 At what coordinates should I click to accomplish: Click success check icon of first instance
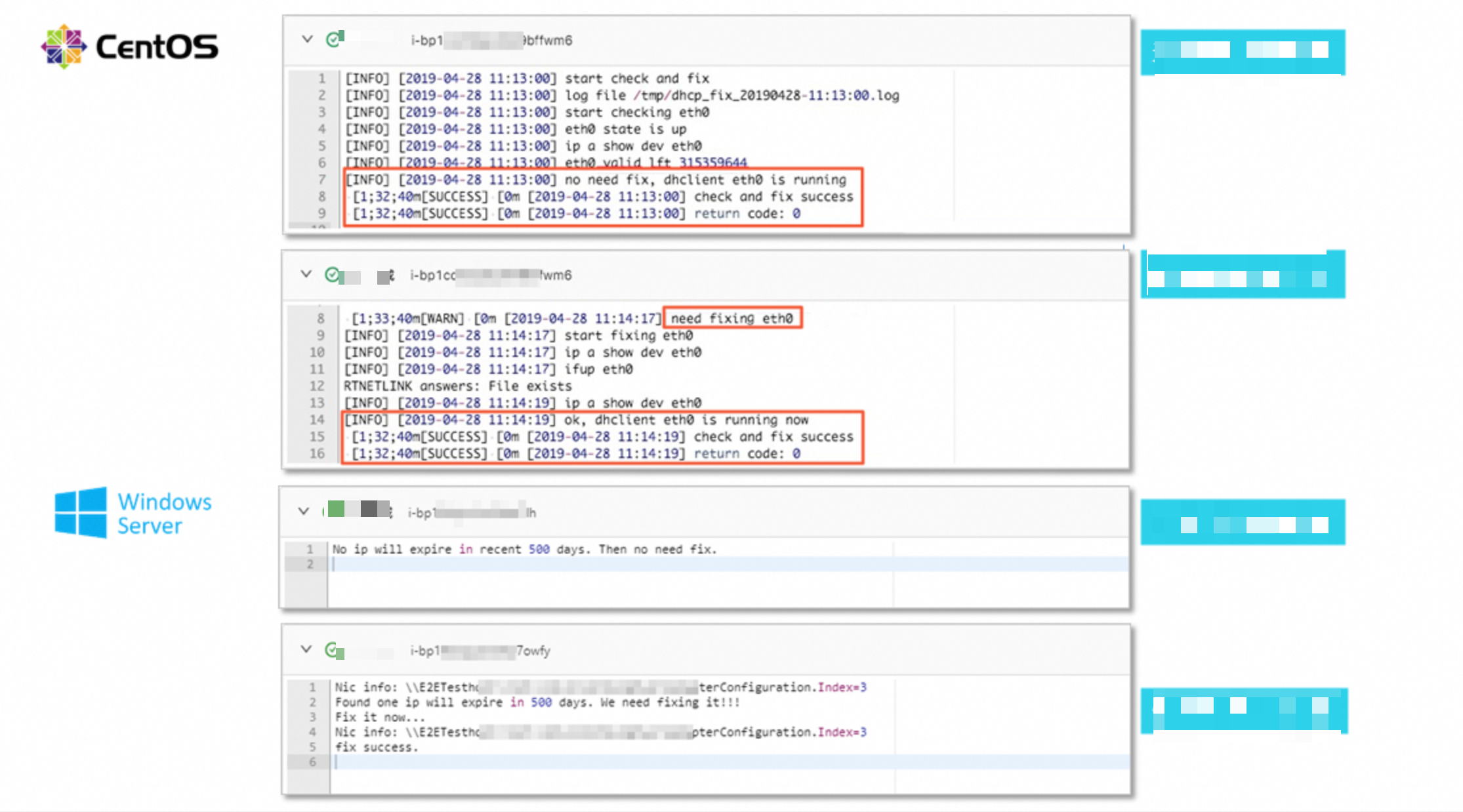[334, 40]
